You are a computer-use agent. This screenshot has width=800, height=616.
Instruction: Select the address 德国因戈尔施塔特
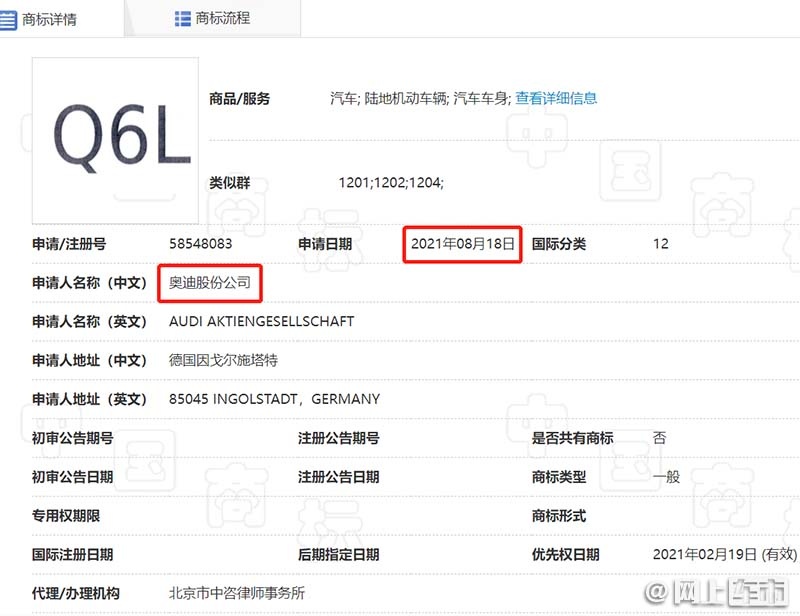pos(223,360)
